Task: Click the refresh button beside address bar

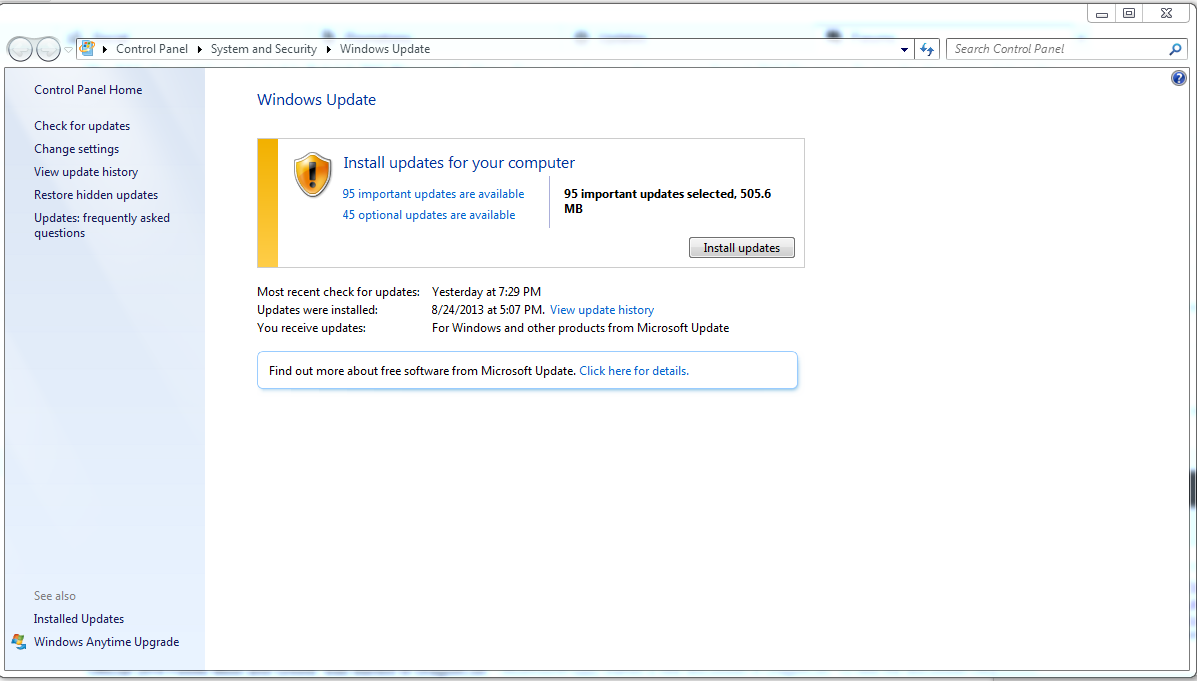Action: tap(927, 49)
